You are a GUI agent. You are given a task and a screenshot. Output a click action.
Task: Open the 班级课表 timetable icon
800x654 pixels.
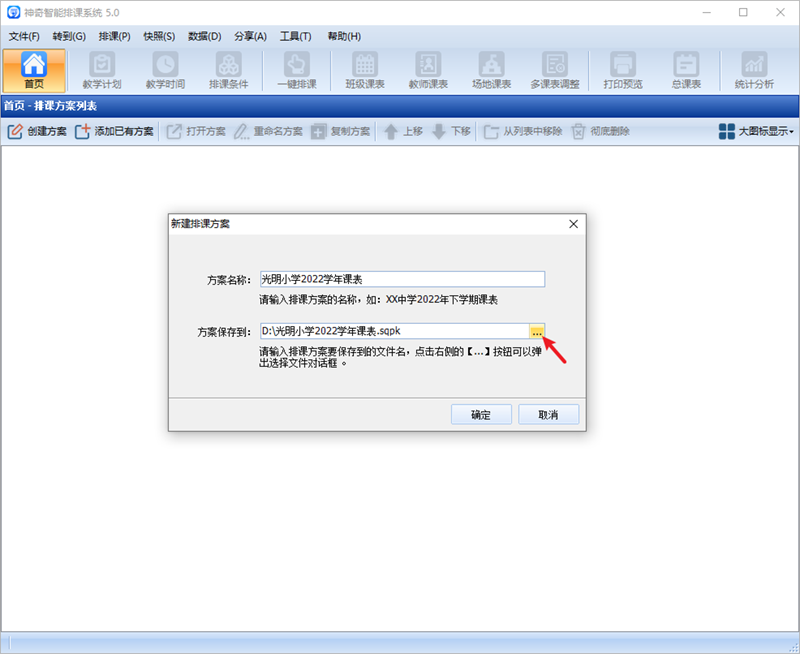pyautogui.click(x=365, y=70)
